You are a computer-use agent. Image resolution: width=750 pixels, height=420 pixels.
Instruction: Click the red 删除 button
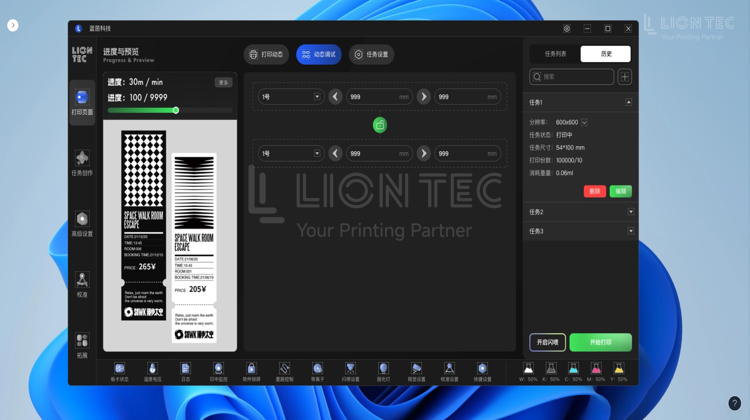tap(595, 191)
